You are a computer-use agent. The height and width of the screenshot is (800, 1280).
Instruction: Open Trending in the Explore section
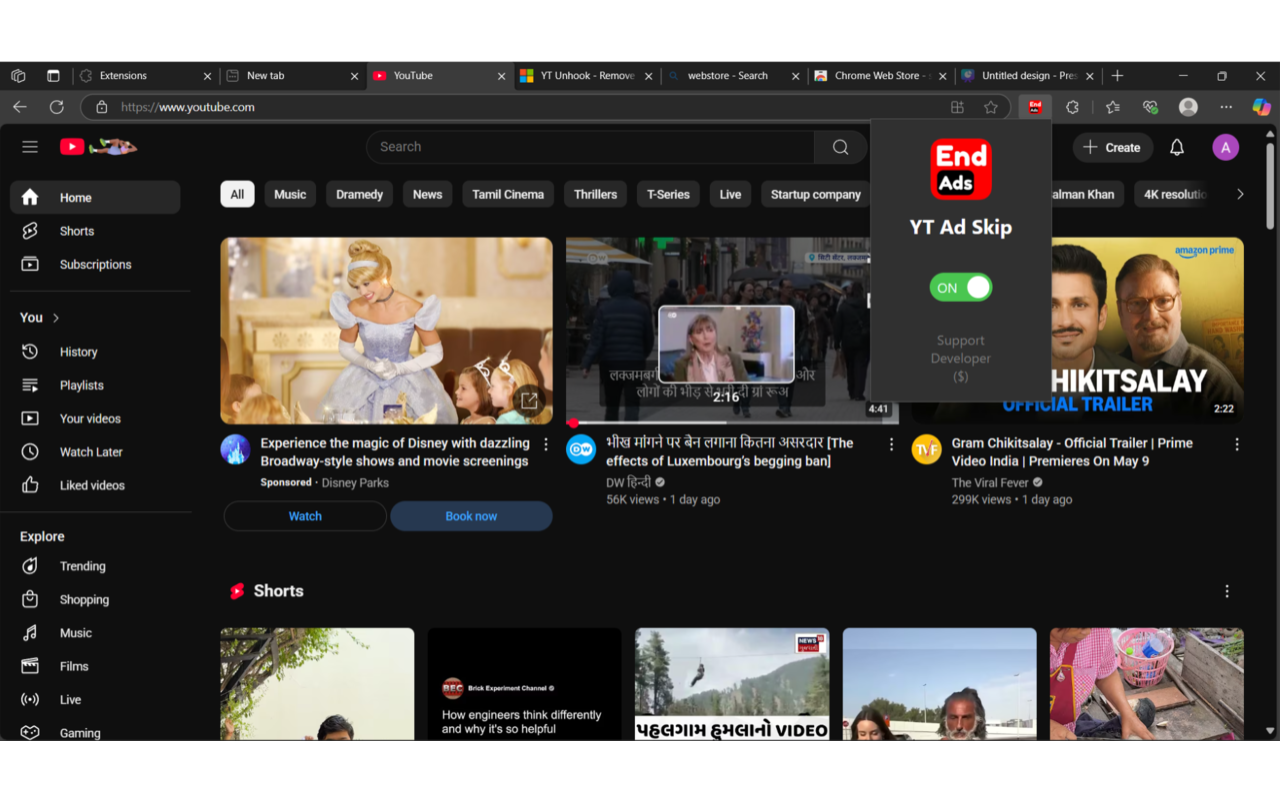(95, 566)
